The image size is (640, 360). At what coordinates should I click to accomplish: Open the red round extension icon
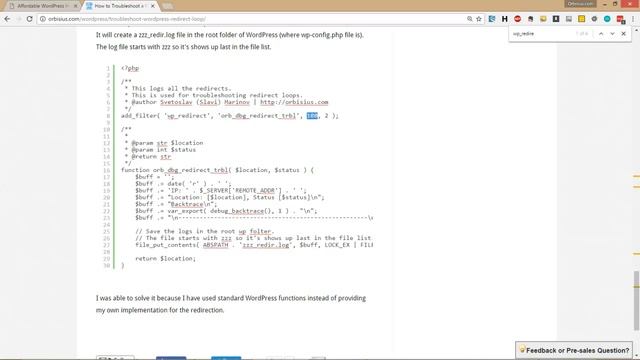coord(518,19)
